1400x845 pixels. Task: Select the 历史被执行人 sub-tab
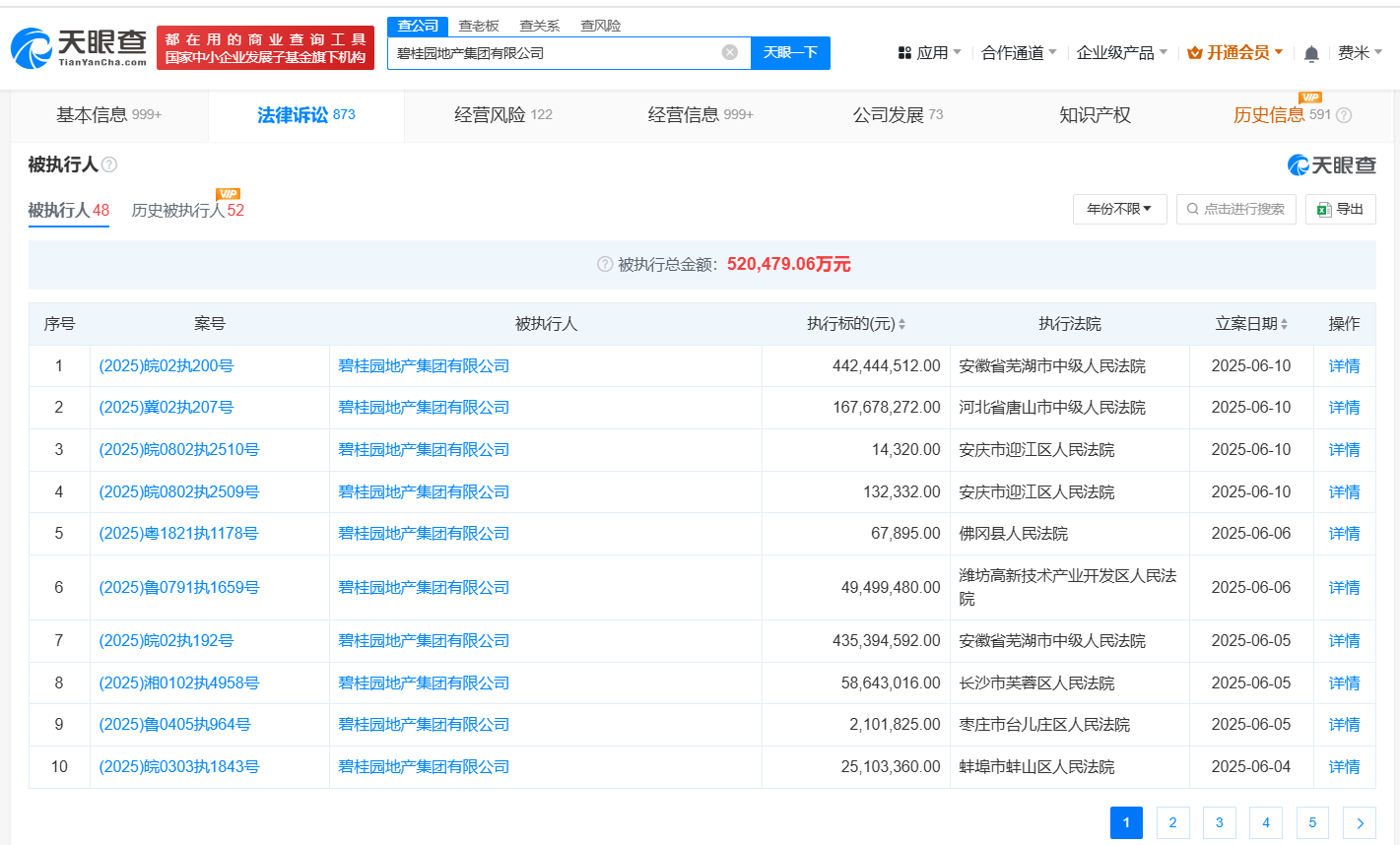click(x=187, y=210)
